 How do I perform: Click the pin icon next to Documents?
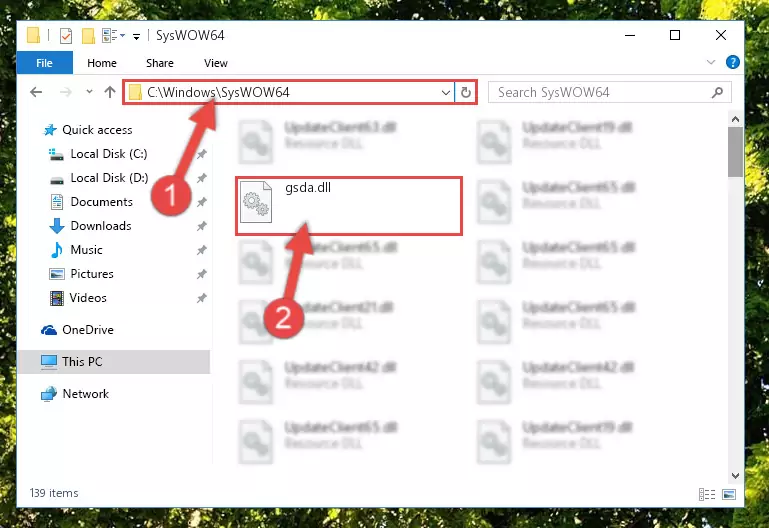tap(202, 202)
